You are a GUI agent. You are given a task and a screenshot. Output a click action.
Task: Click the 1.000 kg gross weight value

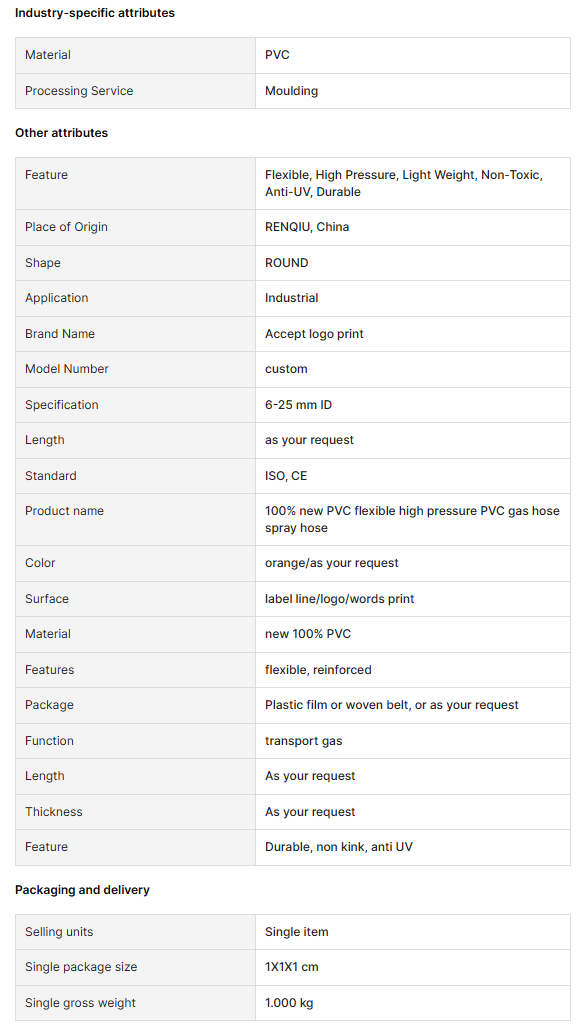point(289,1003)
